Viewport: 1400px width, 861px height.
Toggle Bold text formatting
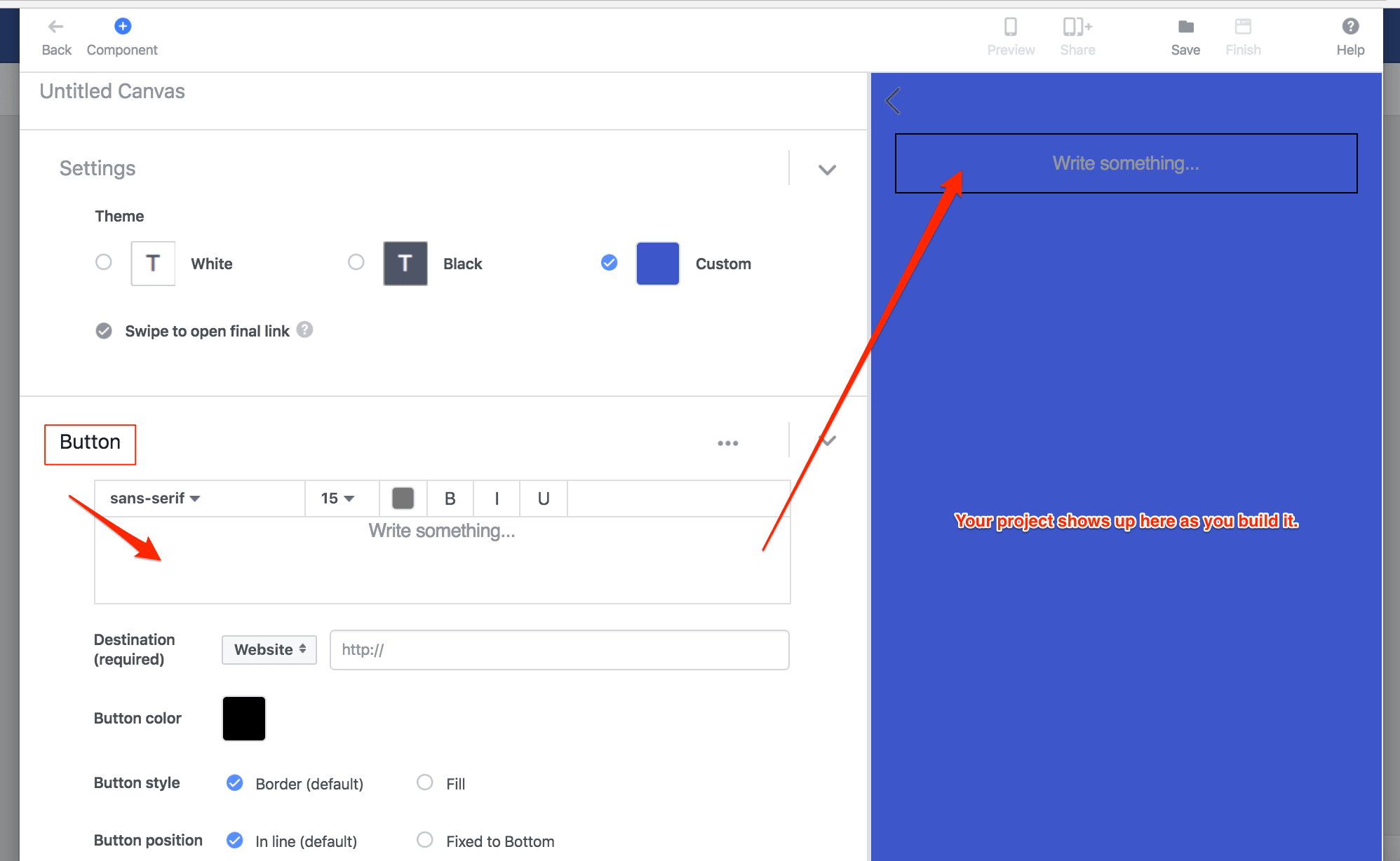pos(450,499)
